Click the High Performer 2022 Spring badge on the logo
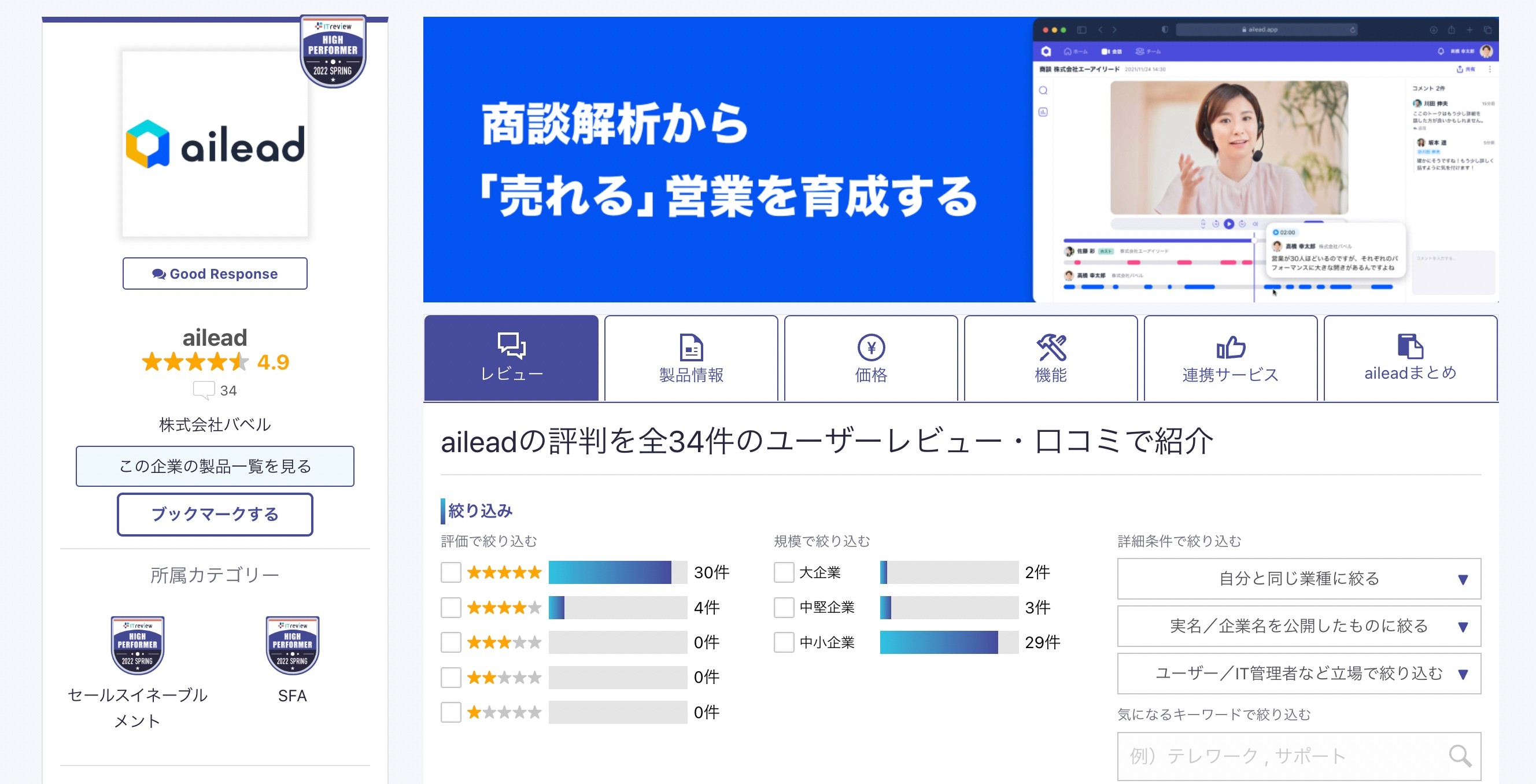The width and height of the screenshot is (1536, 784). click(333, 51)
